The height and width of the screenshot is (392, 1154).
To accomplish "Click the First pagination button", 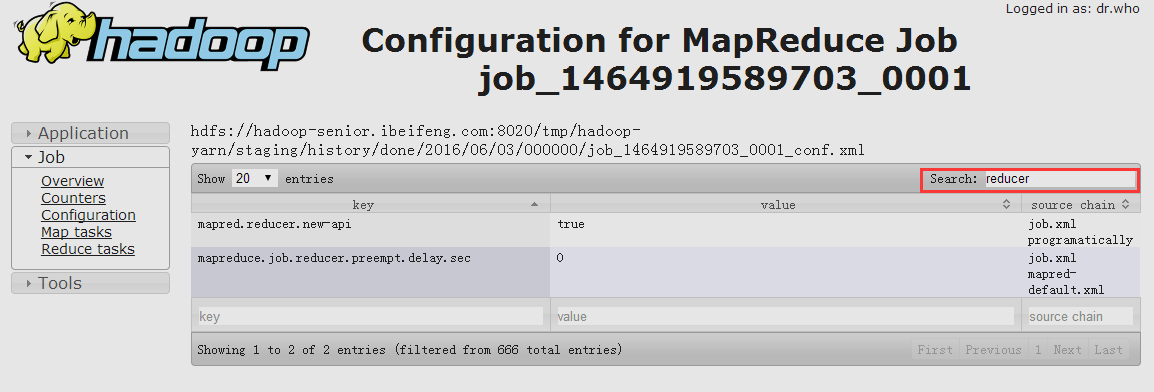I will pyautogui.click(x=935, y=350).
